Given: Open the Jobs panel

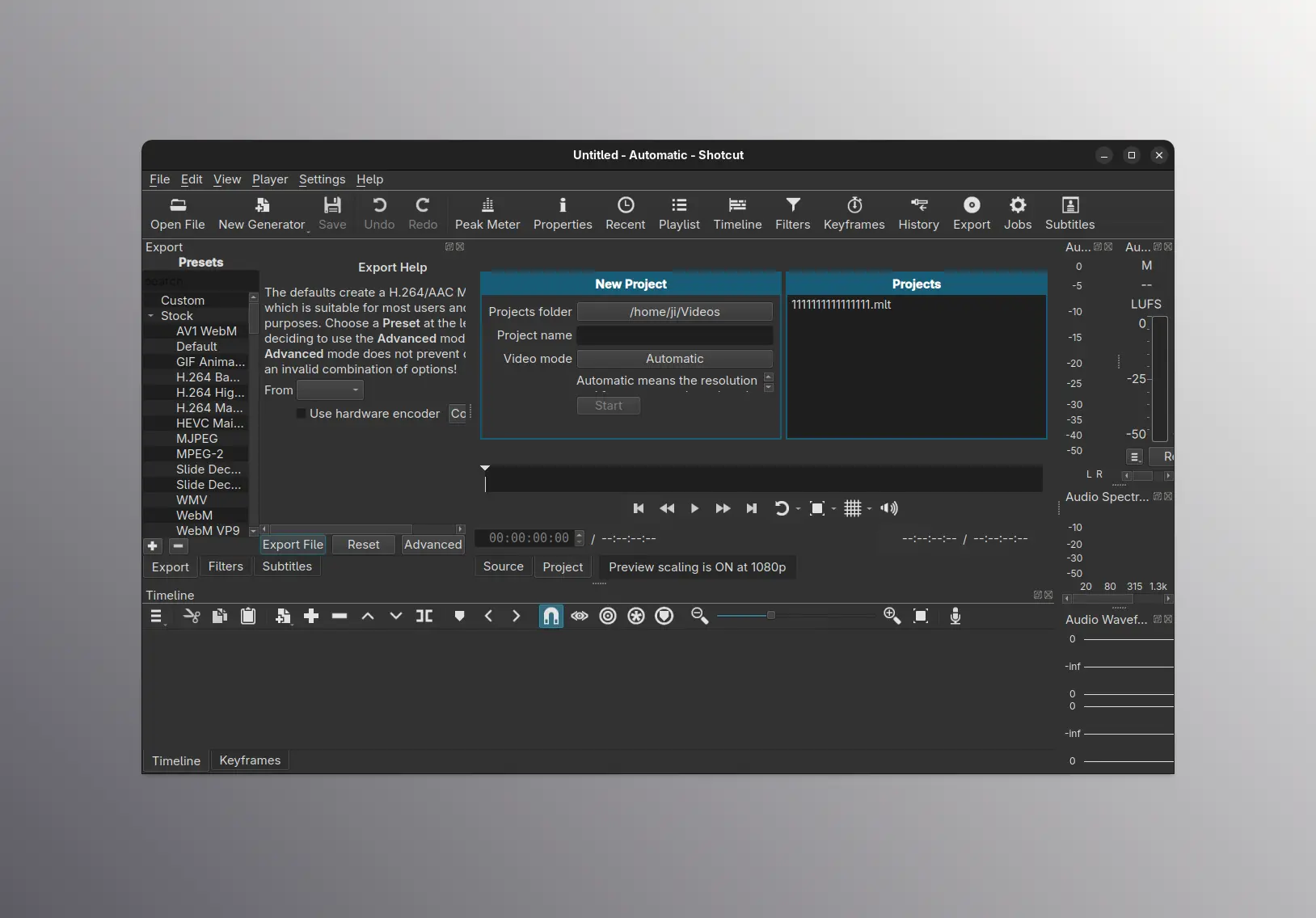Looking at the screenshot, I should click(x=1018, y=214).
